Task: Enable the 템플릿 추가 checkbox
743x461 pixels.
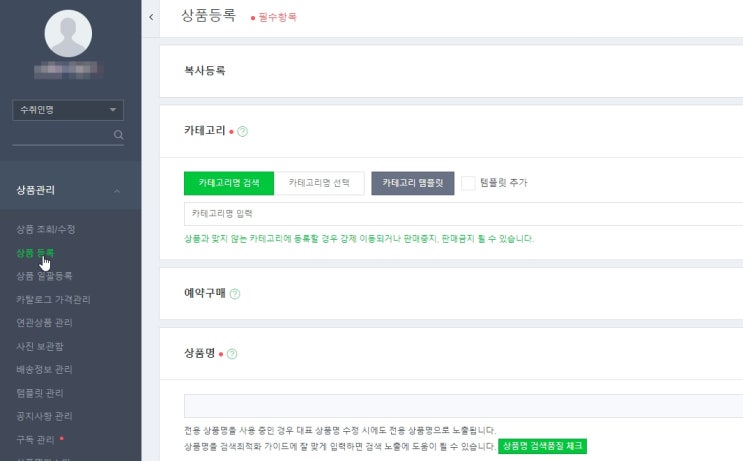Action: pos(468,183)
